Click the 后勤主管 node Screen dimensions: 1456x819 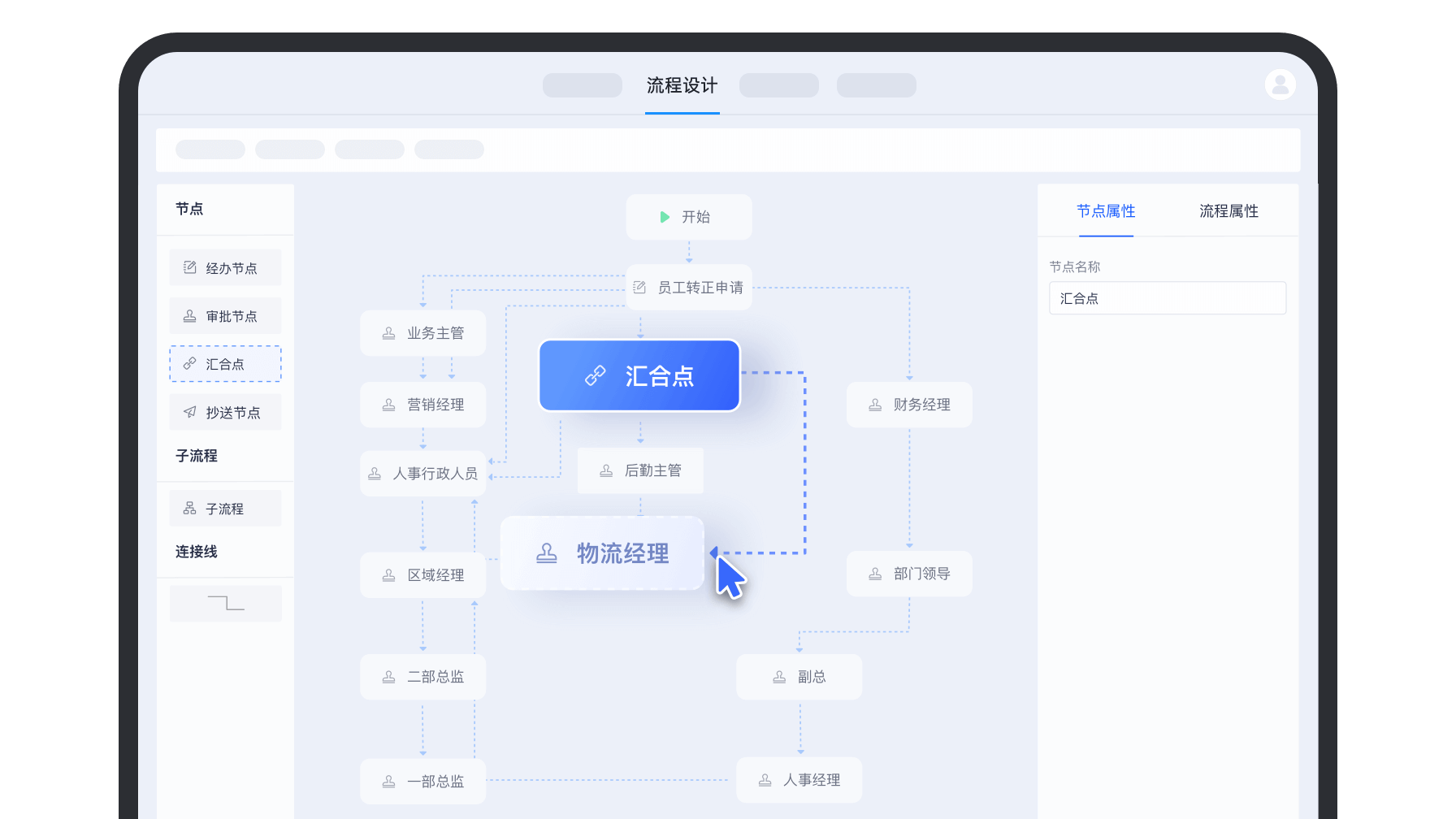point(640,470)
